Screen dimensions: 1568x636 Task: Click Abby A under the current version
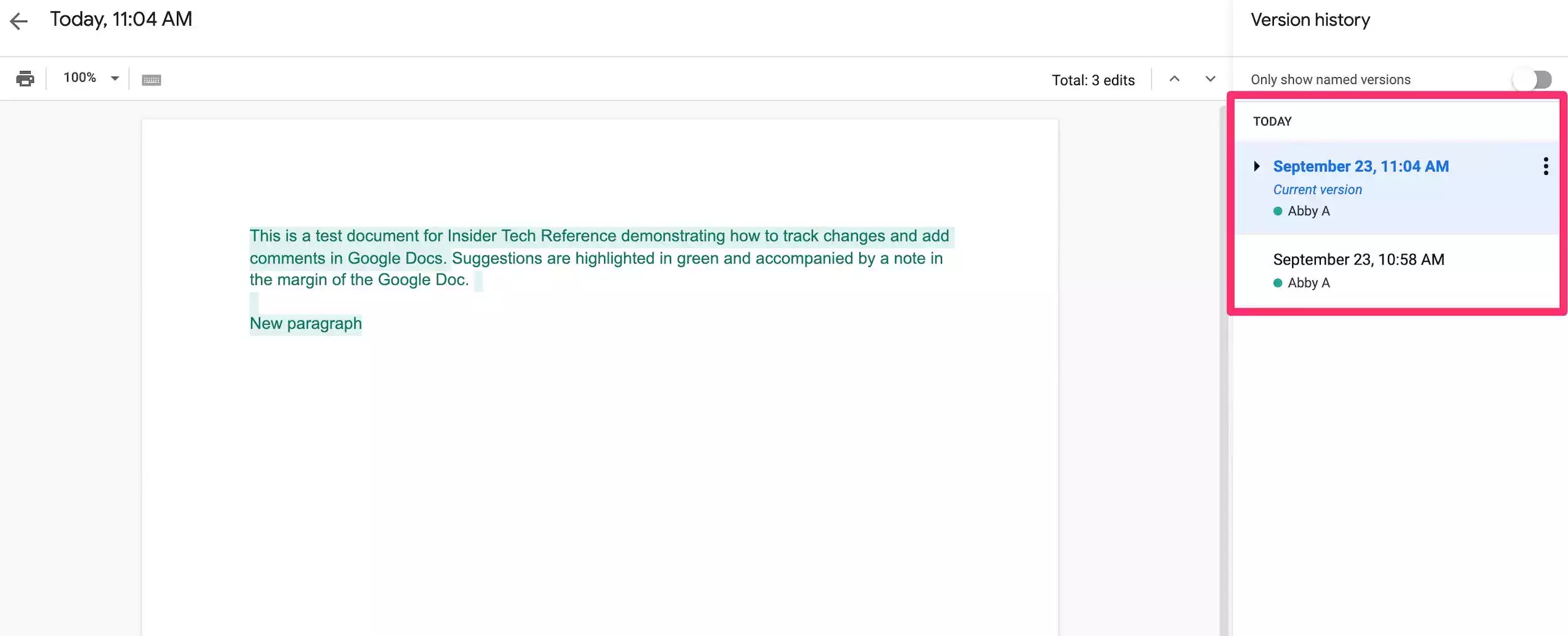click(x=1308, y=211)
